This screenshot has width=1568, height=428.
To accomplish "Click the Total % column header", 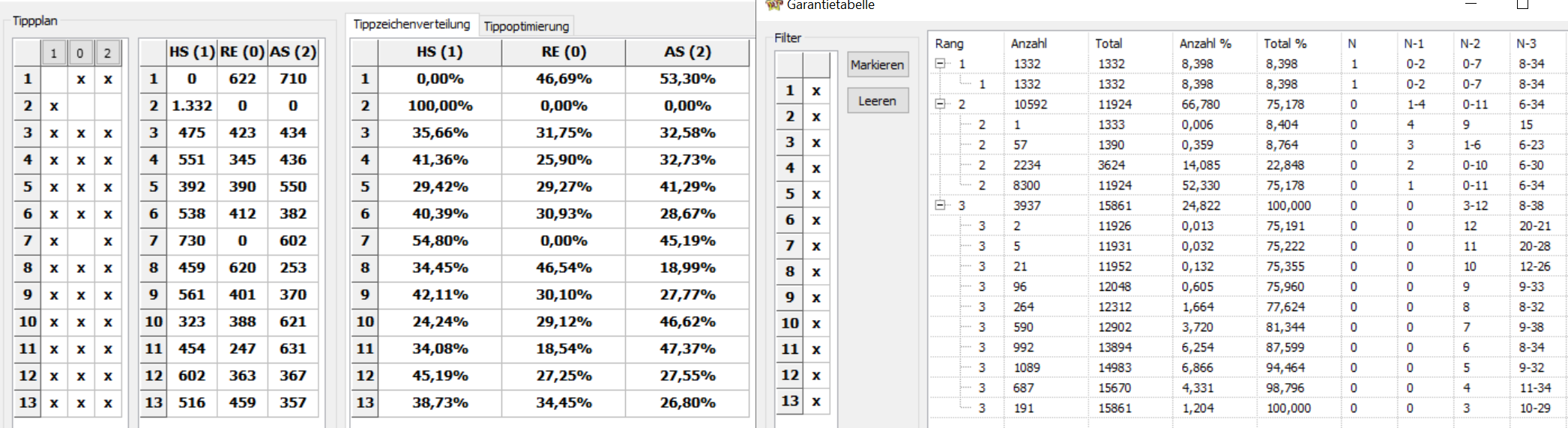I will point(1285,43).
